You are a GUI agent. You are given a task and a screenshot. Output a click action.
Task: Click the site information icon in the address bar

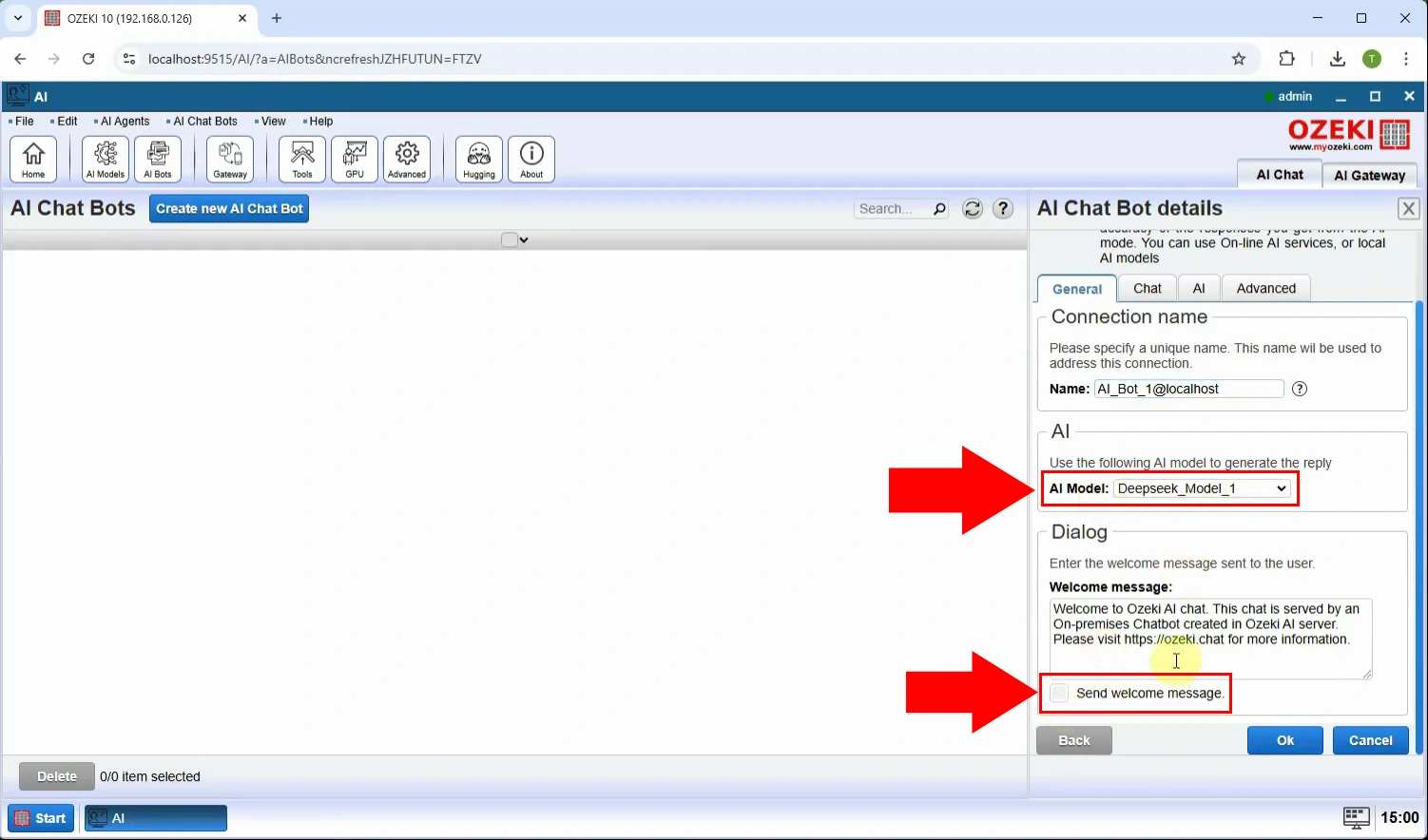pyautogui.click(x=129, y=59)
